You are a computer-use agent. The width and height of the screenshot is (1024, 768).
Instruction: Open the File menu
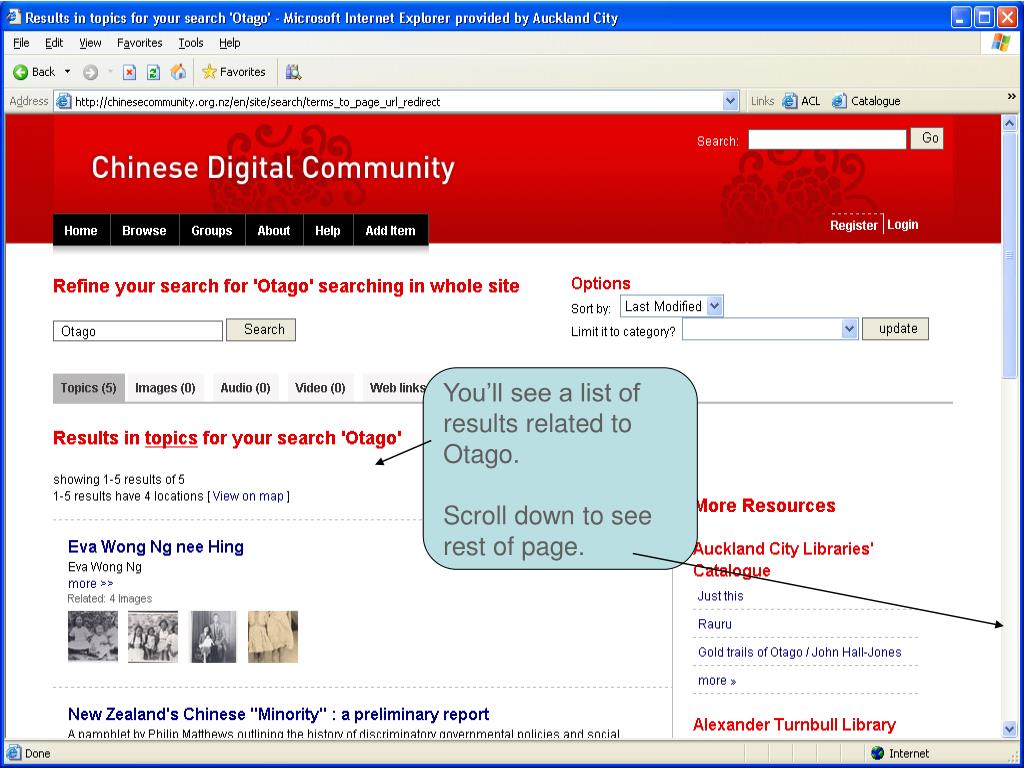click(x=21, y=43)
